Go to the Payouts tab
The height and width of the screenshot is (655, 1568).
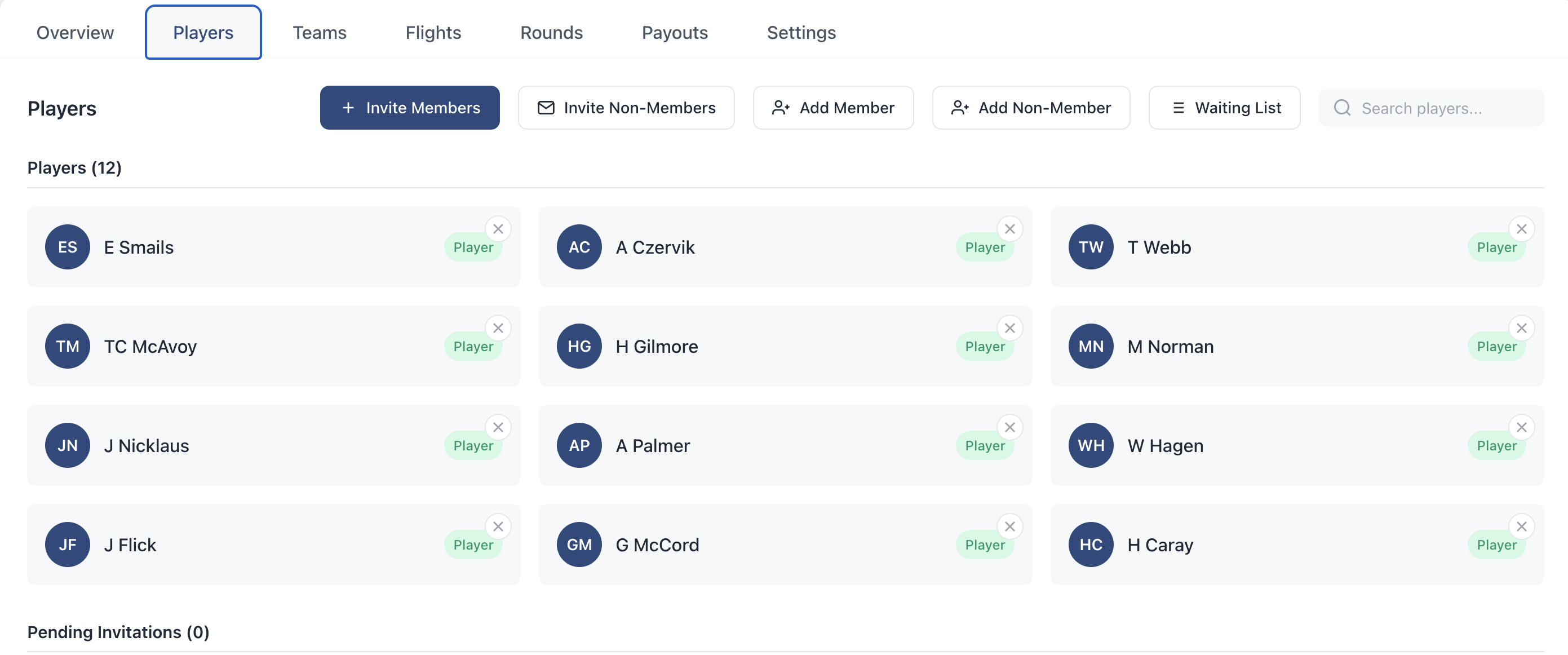(x=675, y=32)
